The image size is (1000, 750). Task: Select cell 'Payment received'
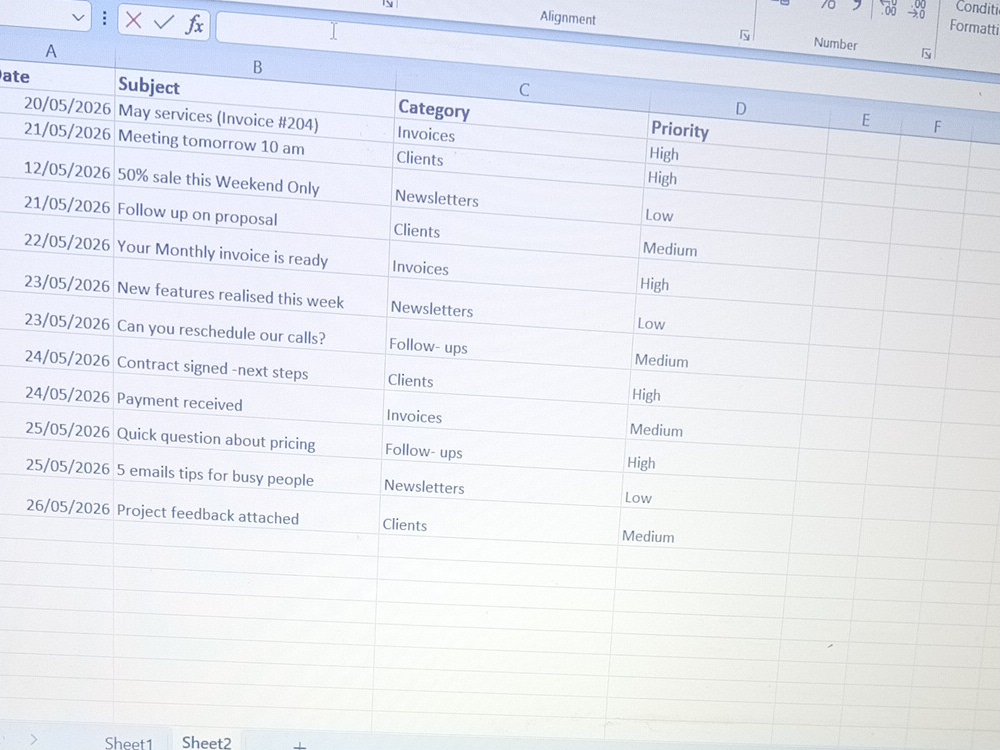[249, 403]
